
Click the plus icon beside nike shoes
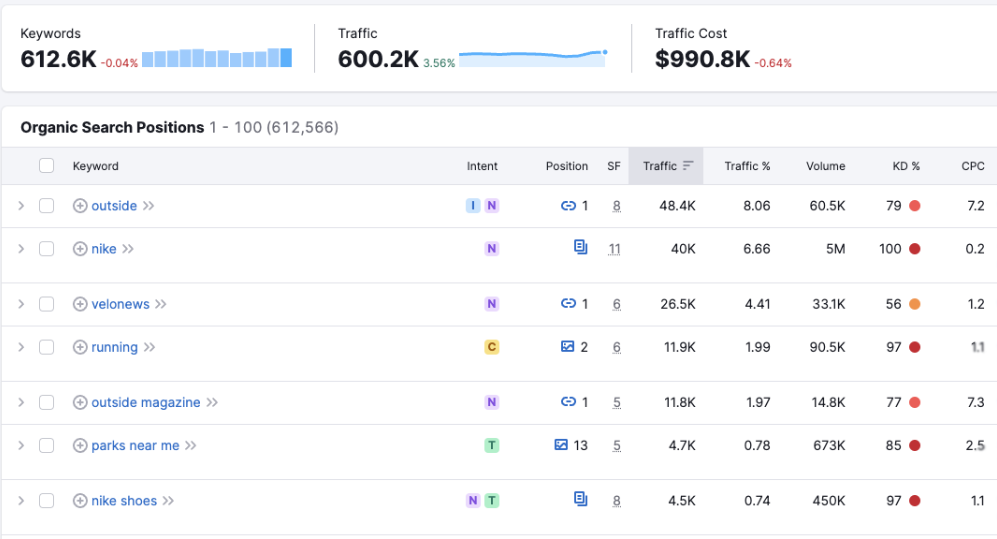pos(80,501)
